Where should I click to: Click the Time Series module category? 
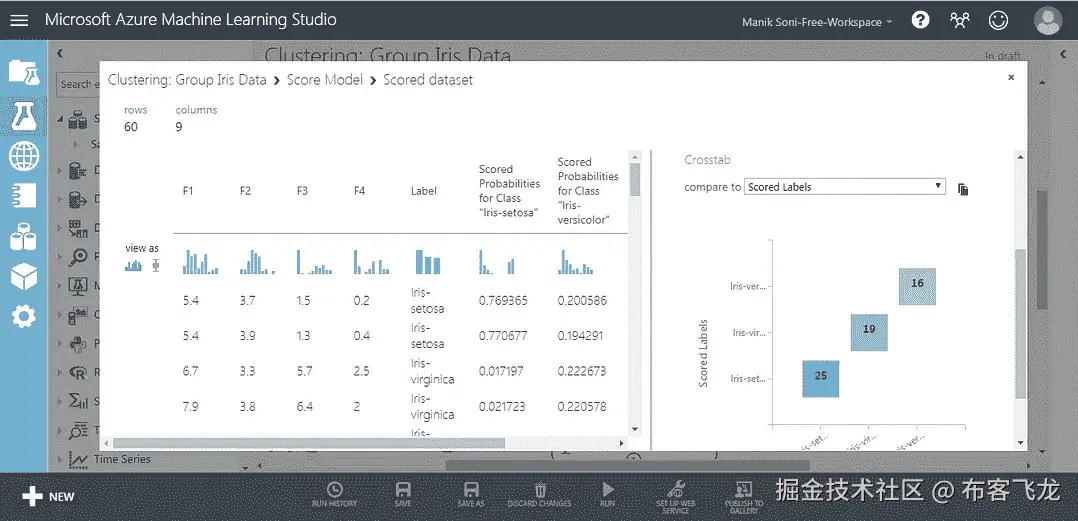point(122,459)
